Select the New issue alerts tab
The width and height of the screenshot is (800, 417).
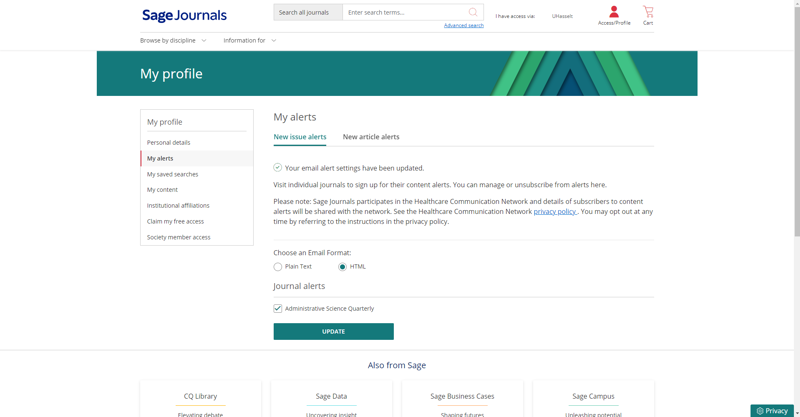coord(300,137)
